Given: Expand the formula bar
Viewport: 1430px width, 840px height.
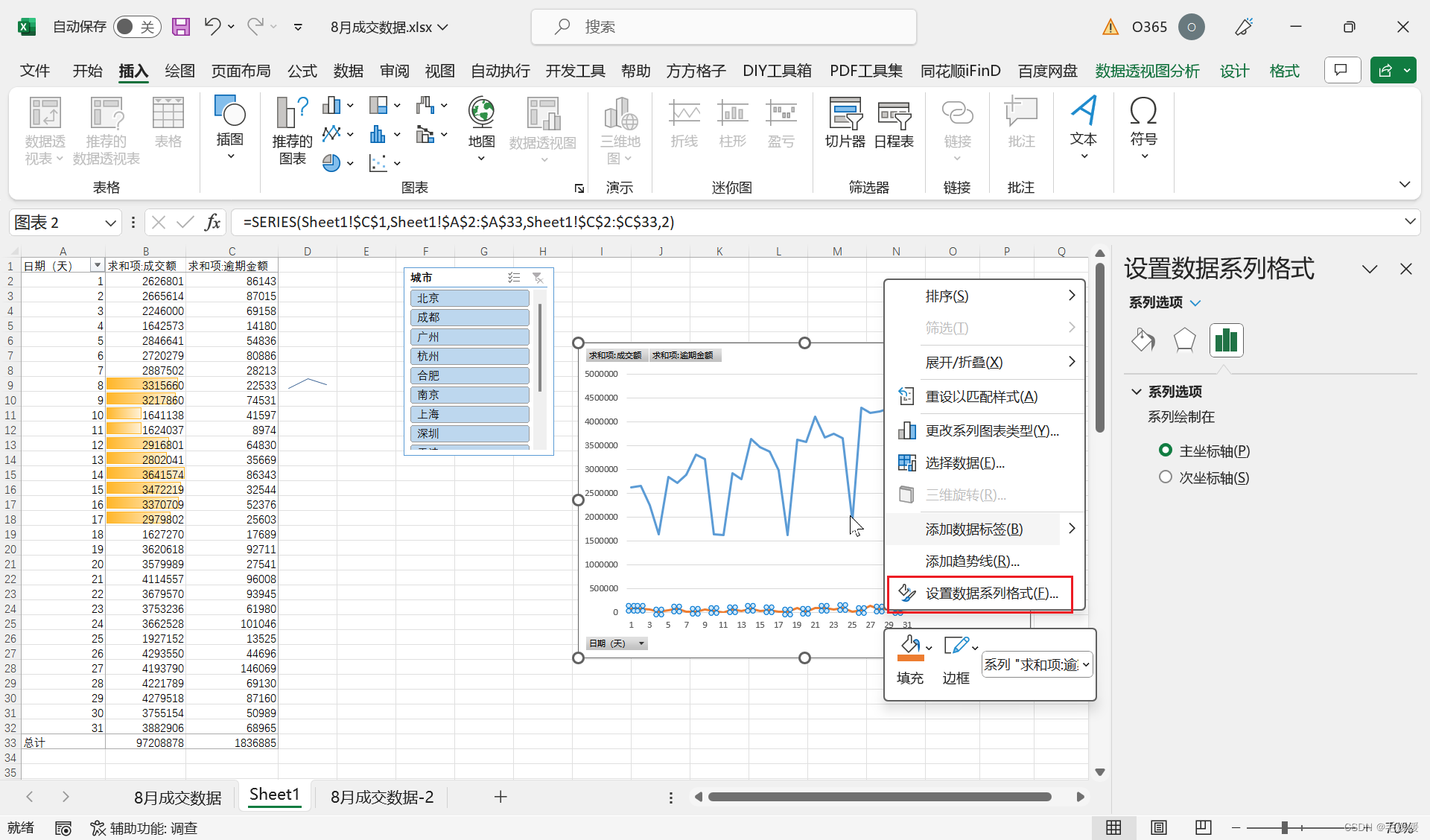Looking at the screenshot, I should 1409,222.
